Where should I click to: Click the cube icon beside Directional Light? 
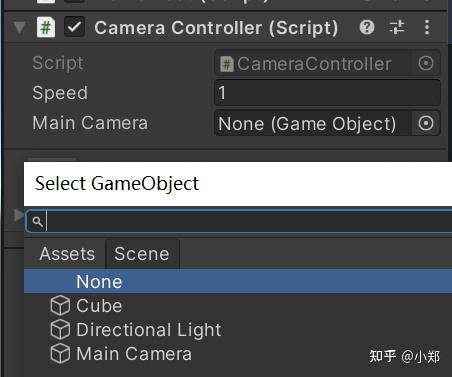60,329
